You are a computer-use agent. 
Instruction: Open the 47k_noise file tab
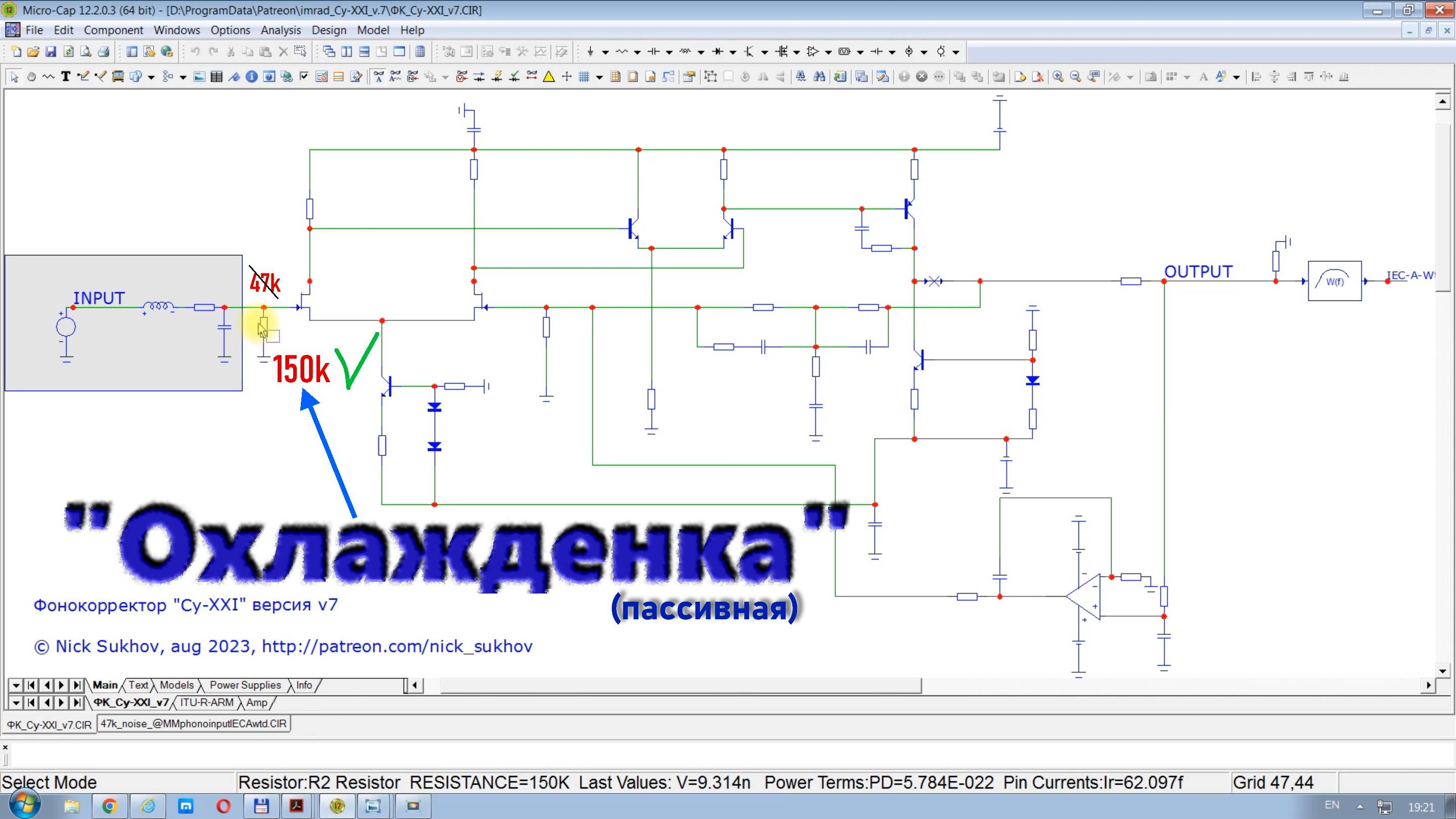tap(193, 723)
